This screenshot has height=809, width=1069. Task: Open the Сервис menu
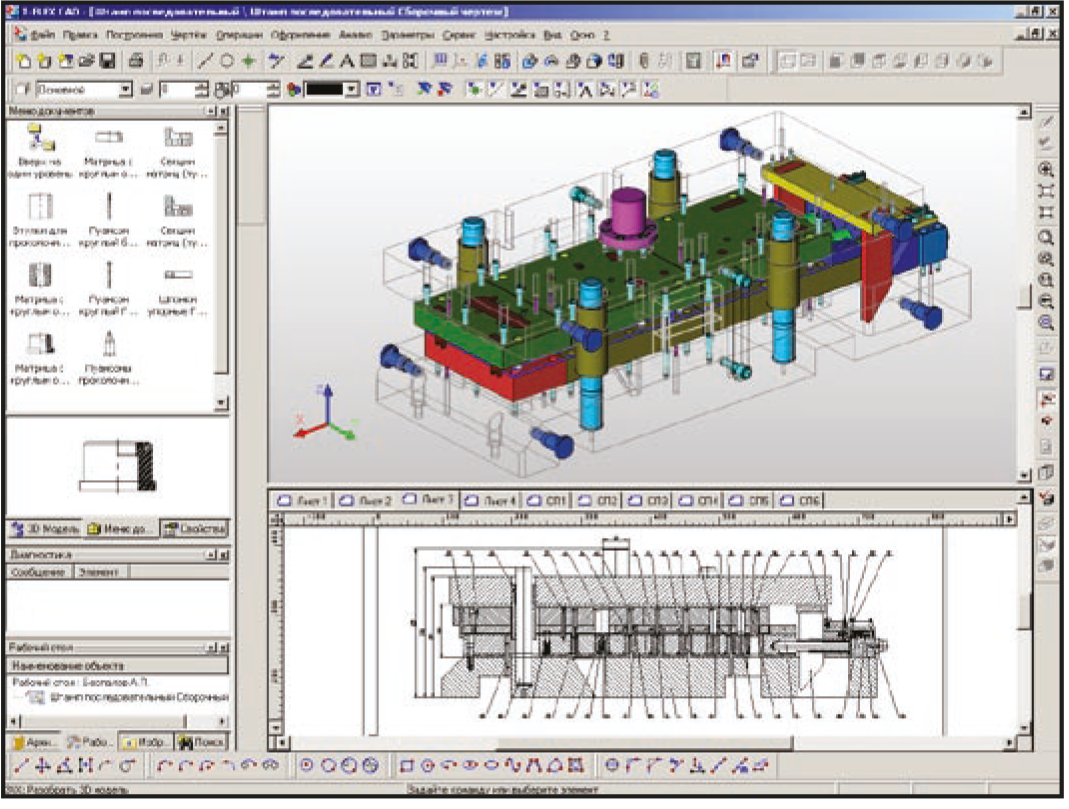(x=458, y=33)
